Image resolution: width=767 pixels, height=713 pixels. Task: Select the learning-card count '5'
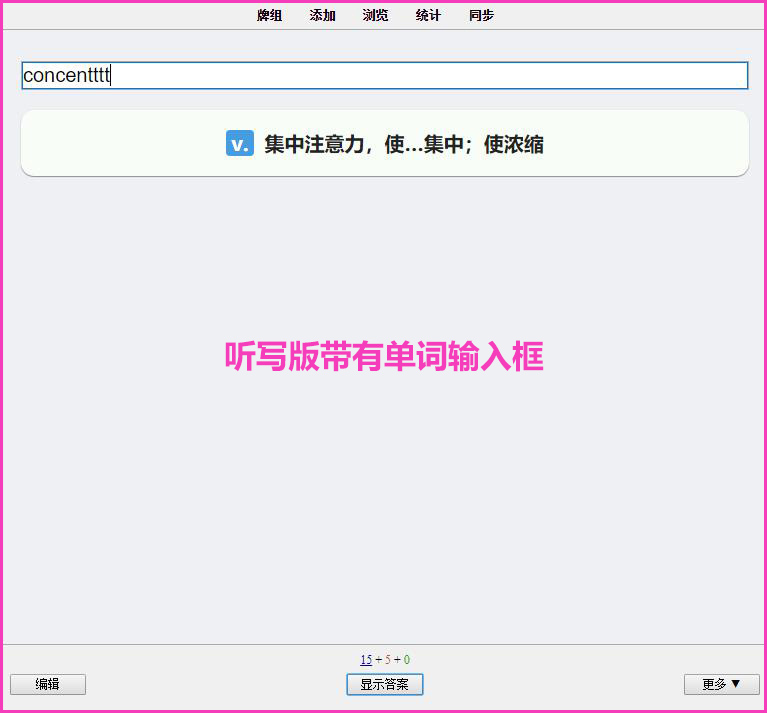(387, 660)
